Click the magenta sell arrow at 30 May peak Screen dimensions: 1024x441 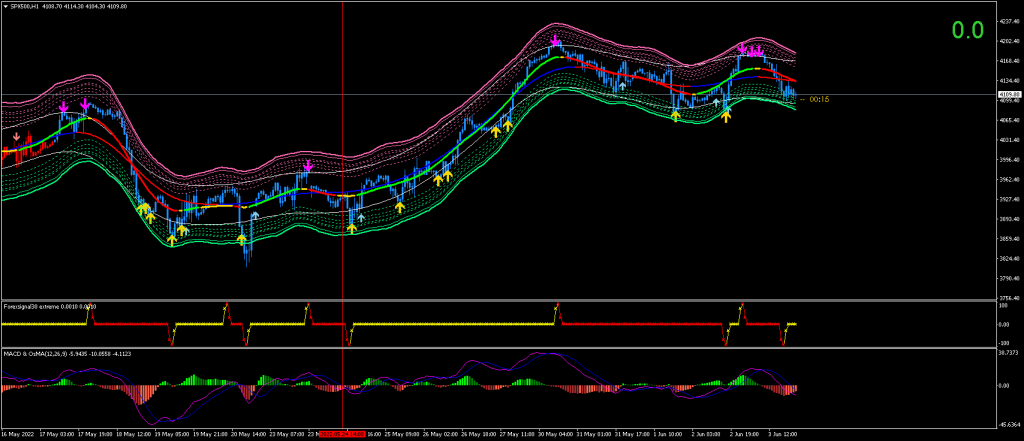[556, 41]
